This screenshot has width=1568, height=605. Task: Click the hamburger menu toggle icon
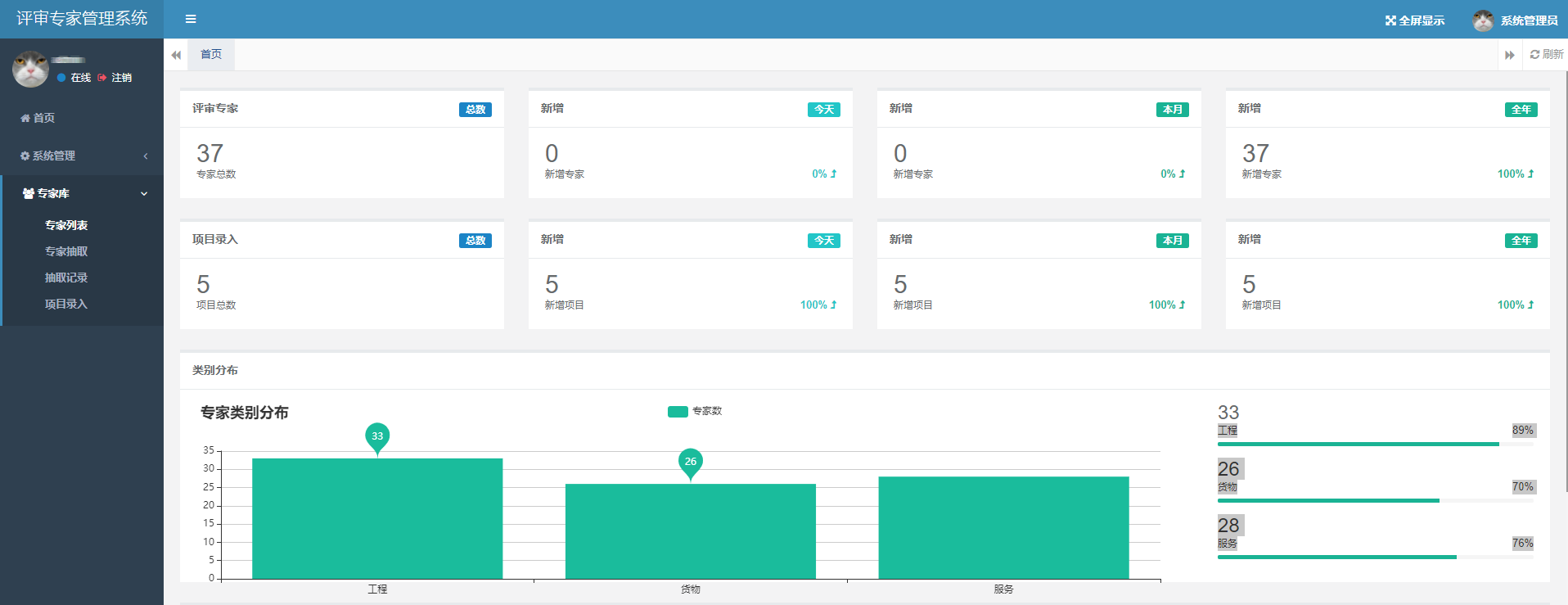[191, 19]
